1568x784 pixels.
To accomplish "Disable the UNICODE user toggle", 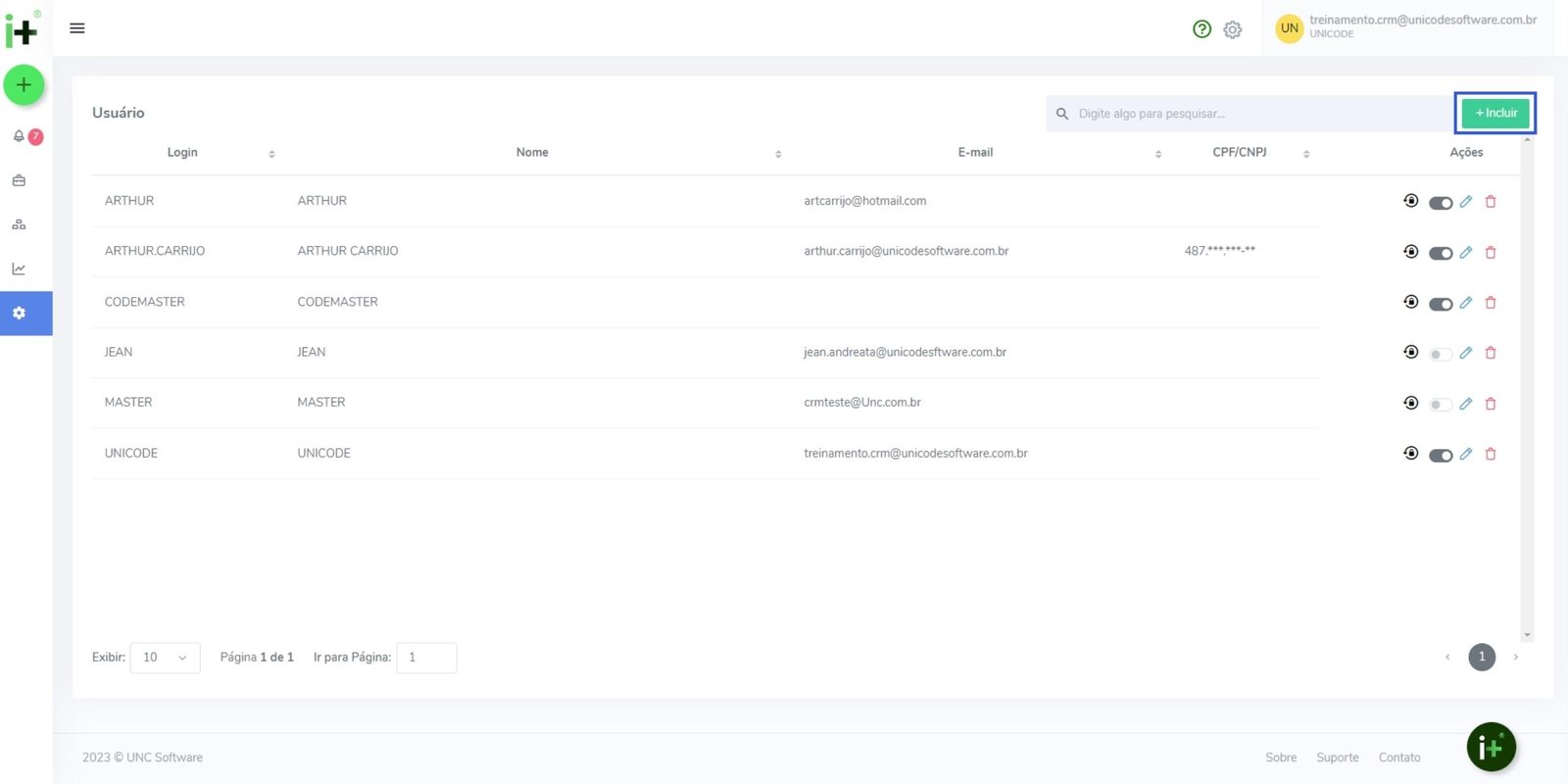I will 1440,455.
